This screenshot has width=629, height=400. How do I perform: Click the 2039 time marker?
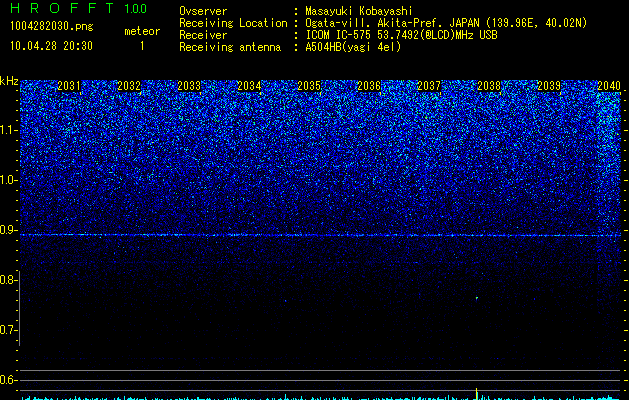(x=549, y=85)
